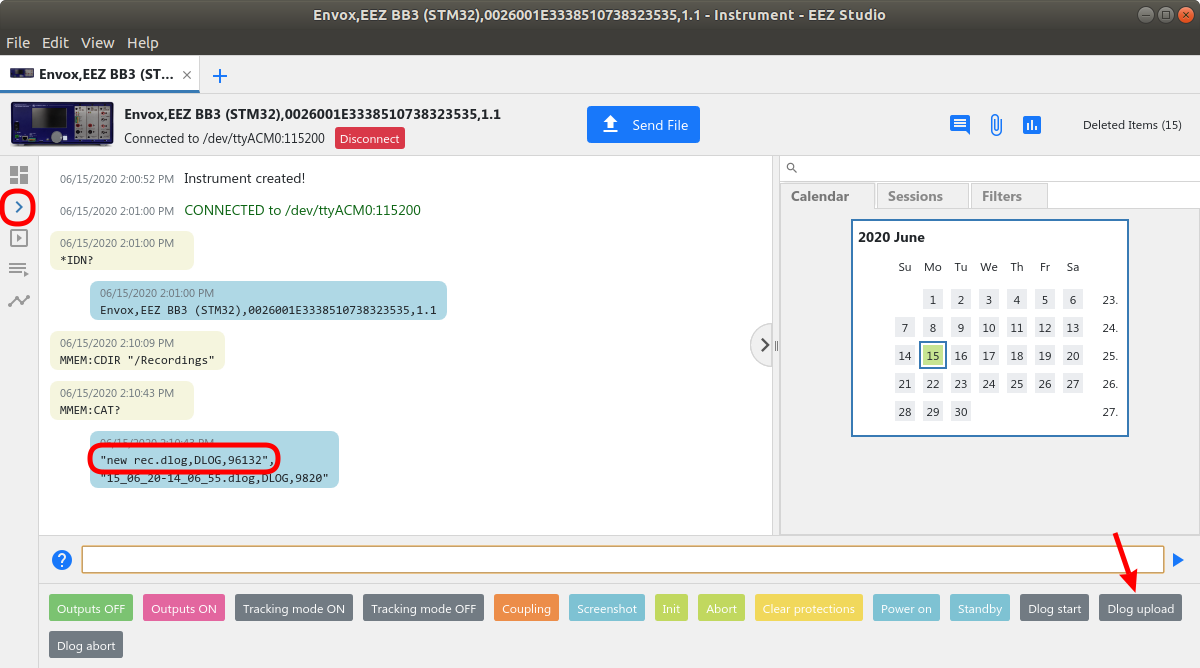Click the red Disconnect button
This screenshot has width=1200, height=668.
370,139
